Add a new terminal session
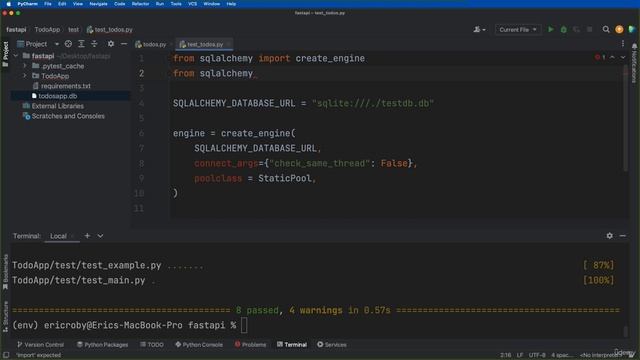The image size is (640, 360). click(87, 236)
